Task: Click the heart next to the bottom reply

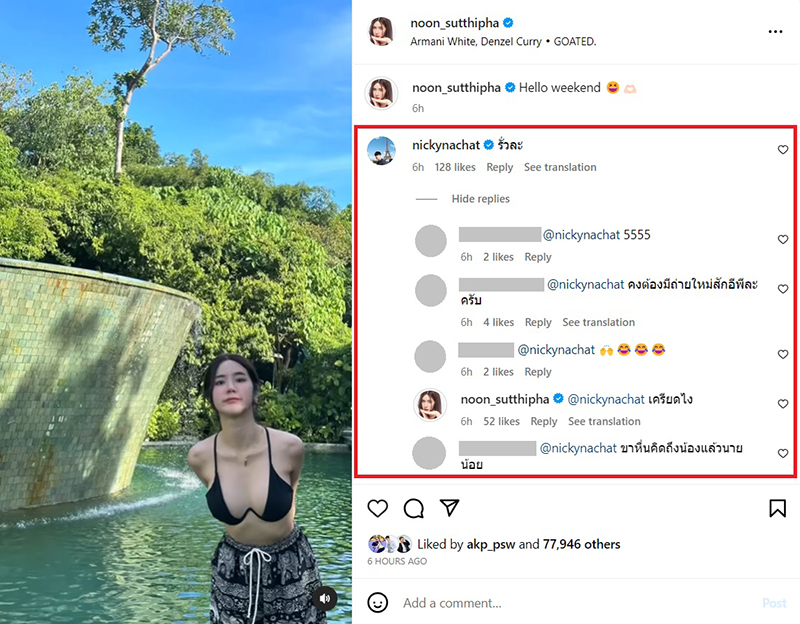Action: pyautogui.click(x=783, y=453)
